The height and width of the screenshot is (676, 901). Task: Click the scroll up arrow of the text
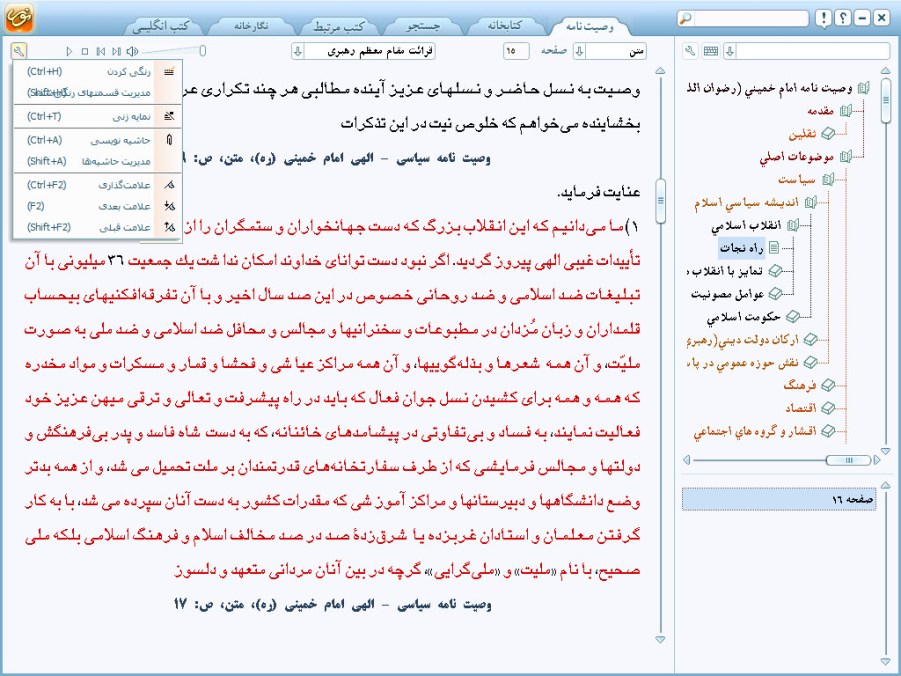660,71
